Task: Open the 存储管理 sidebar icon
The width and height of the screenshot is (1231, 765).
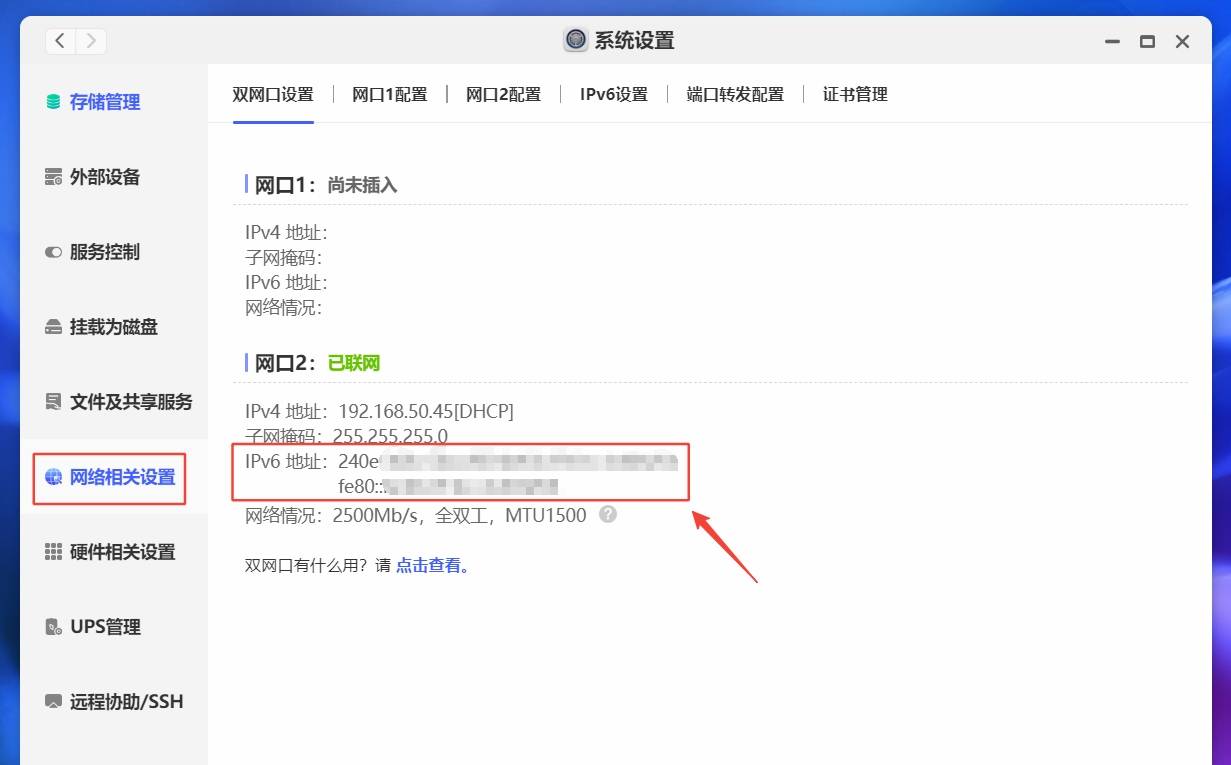Action: click(52, 101)
